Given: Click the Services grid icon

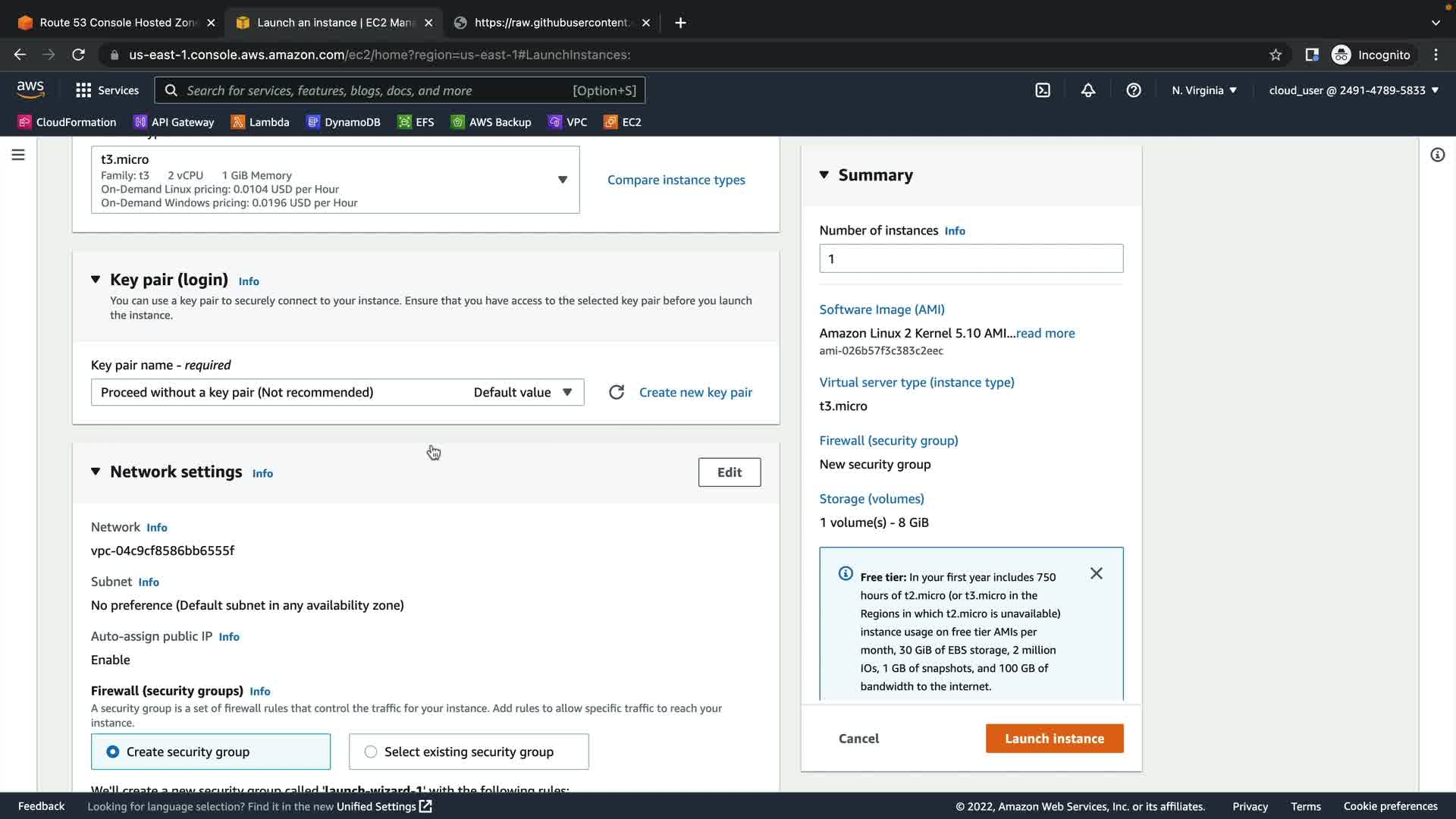Looking at the screenshot, I should point(83,90).
